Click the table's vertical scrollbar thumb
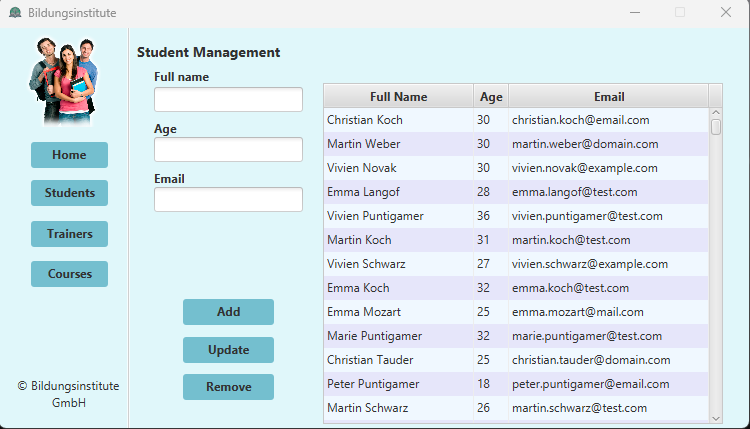750x429 pixels. [715, 127]
